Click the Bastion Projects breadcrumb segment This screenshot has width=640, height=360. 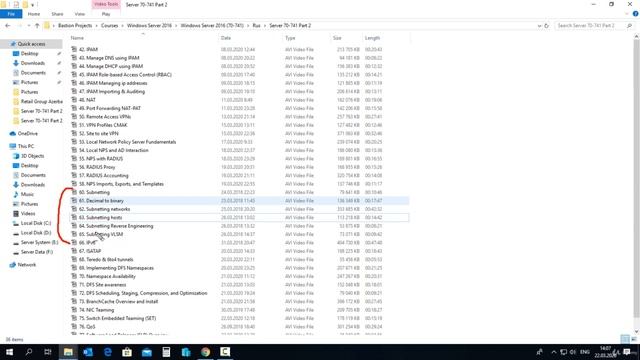click(75, 25)
